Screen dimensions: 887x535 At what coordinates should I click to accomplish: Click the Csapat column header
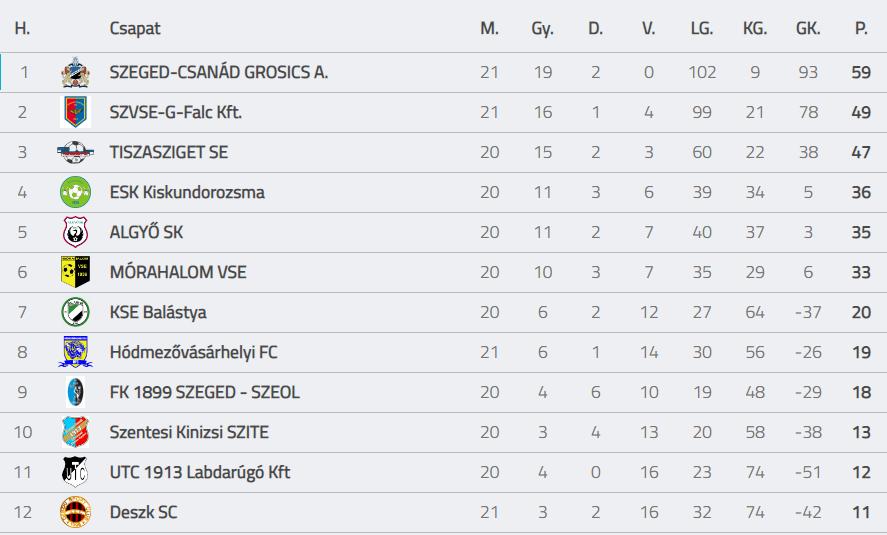pyautogui.click(x=134, y=29)
